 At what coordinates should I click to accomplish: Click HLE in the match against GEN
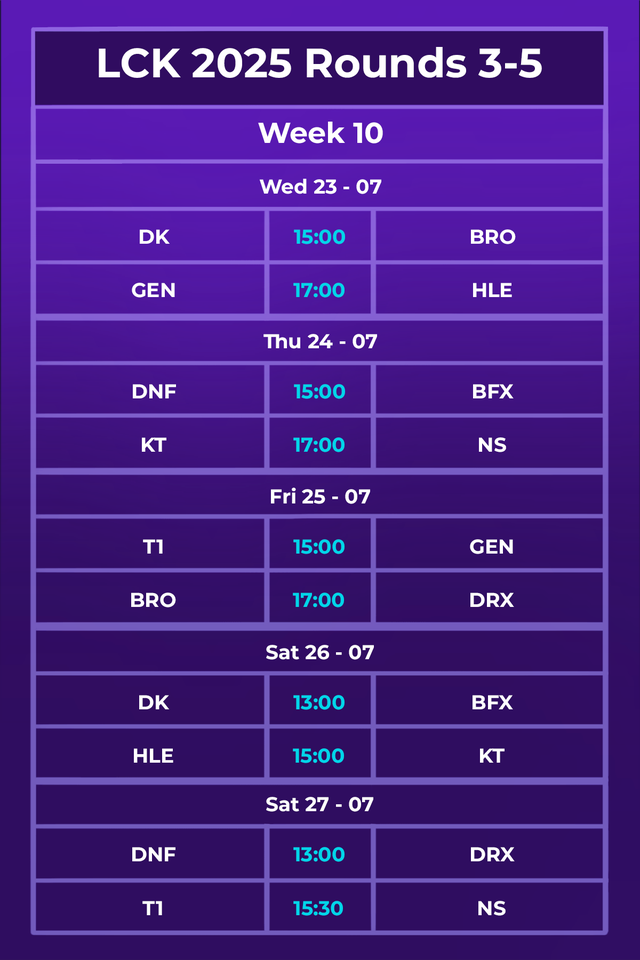click(491, 291)
